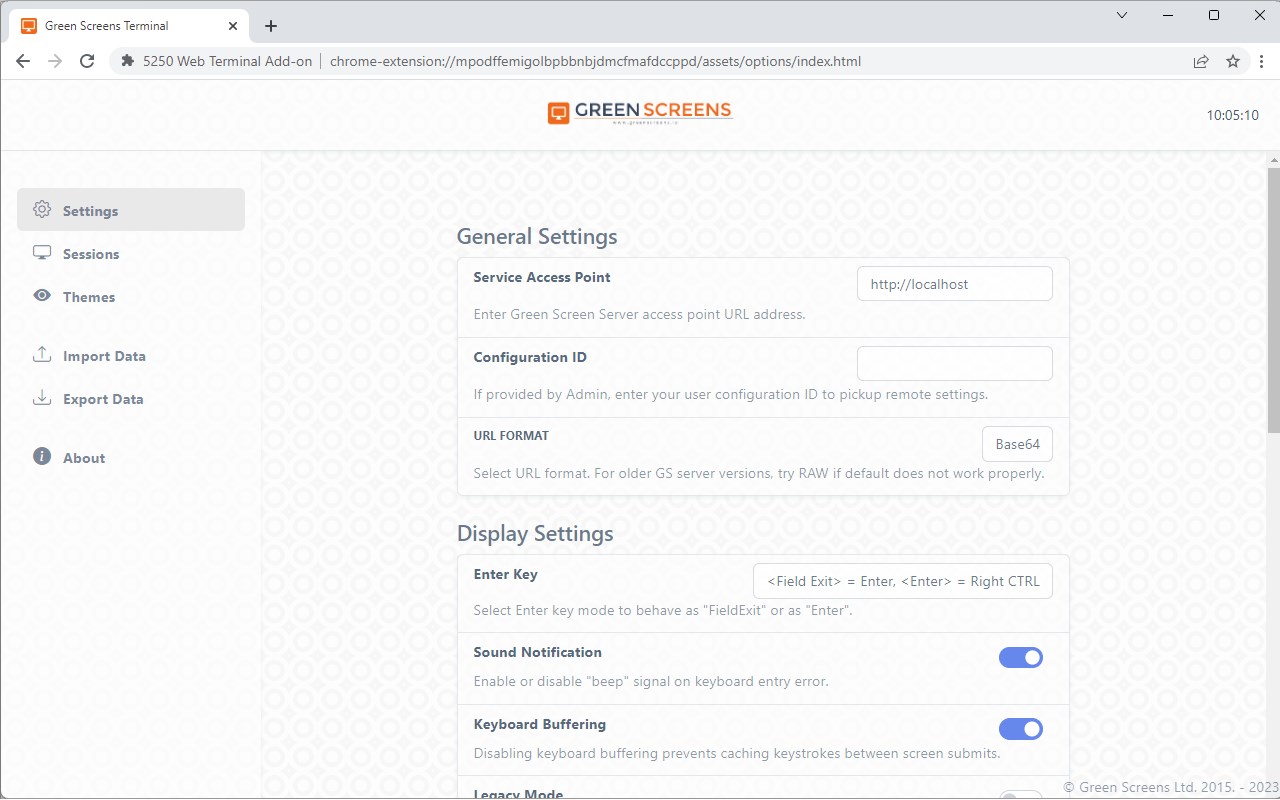
Task: Click the General Settings heading
Action: [x=537, y=237]
